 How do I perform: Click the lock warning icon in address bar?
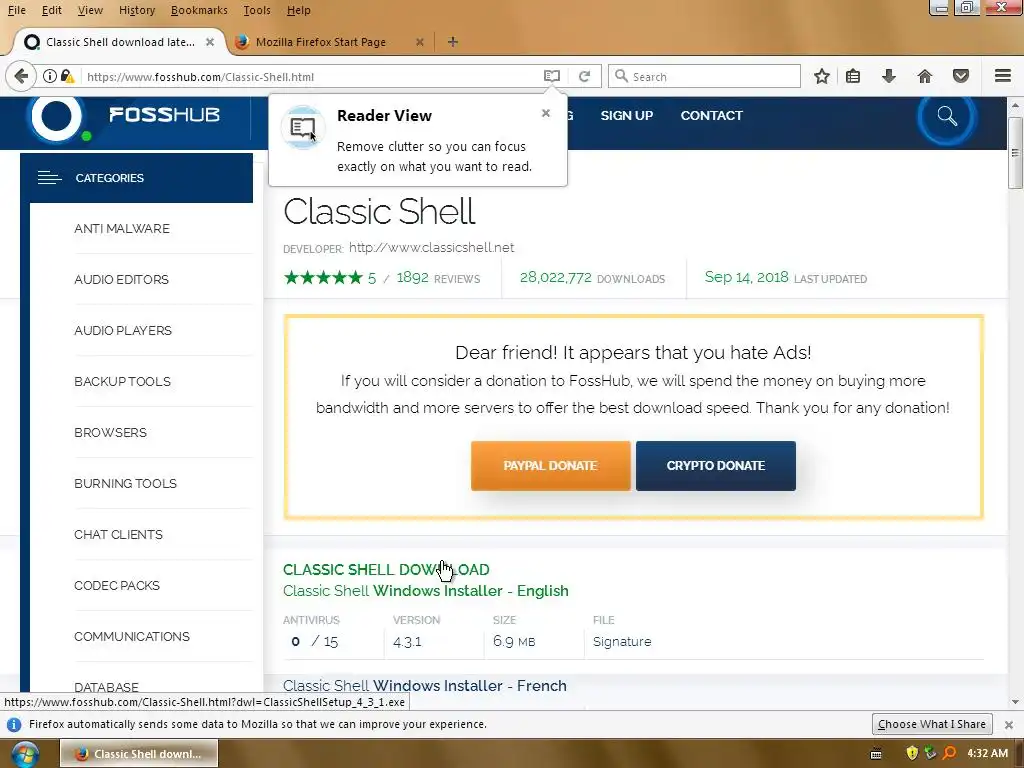point(68,76)
